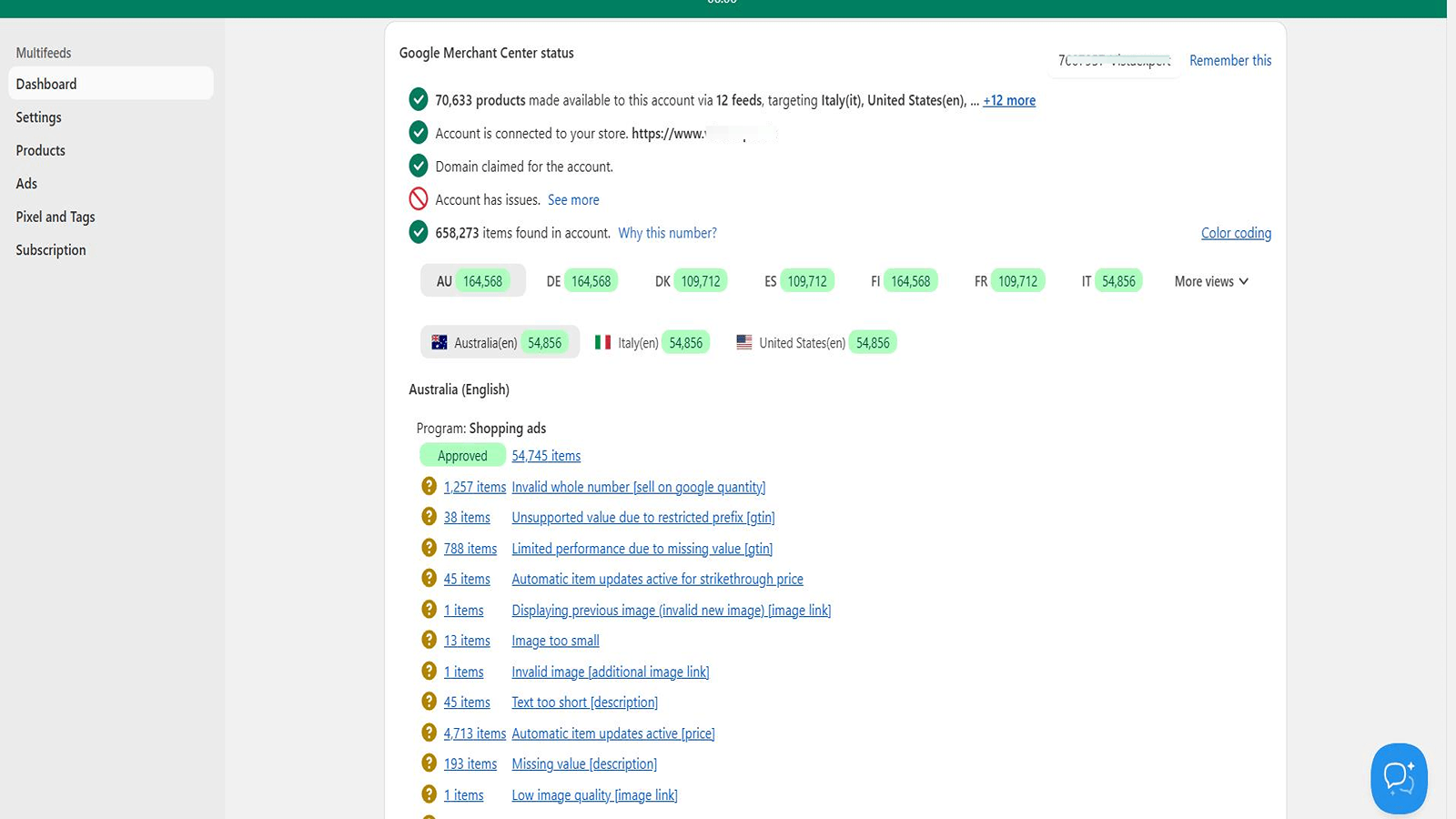
Task: Expand the More views dropdown
Action: pos(1211,281)
